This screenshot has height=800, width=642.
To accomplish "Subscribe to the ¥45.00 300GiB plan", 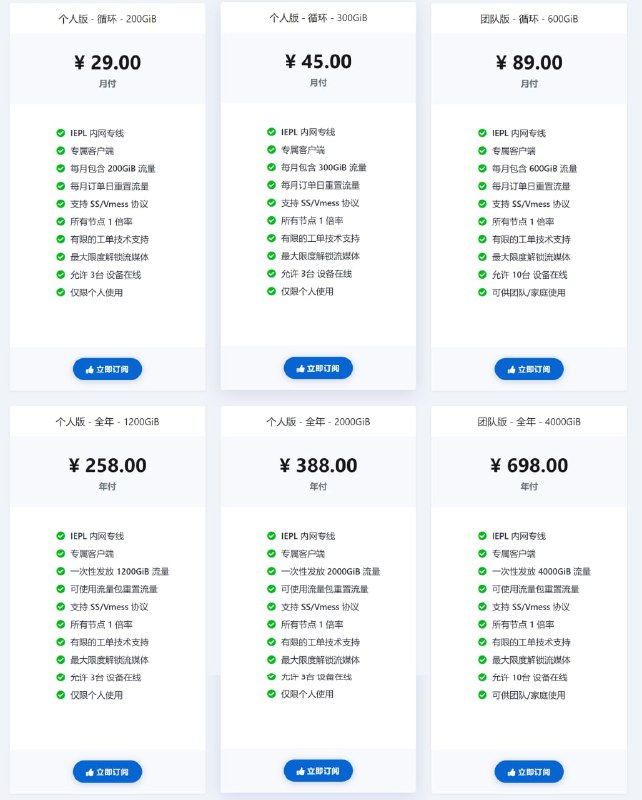I will [318, 368].
